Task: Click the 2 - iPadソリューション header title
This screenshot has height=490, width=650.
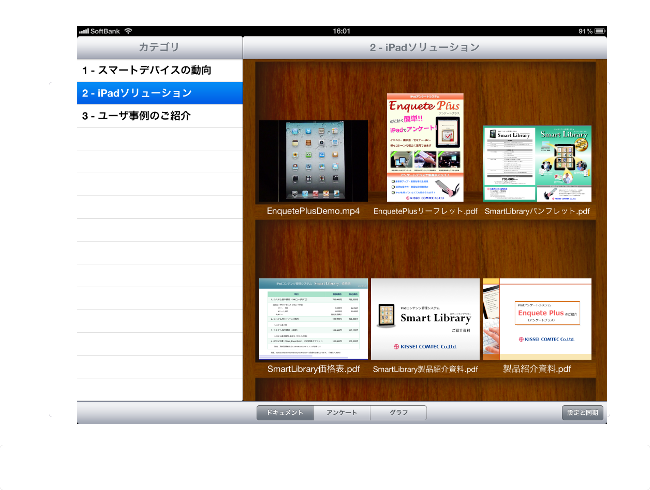Action: pos(424,47)
